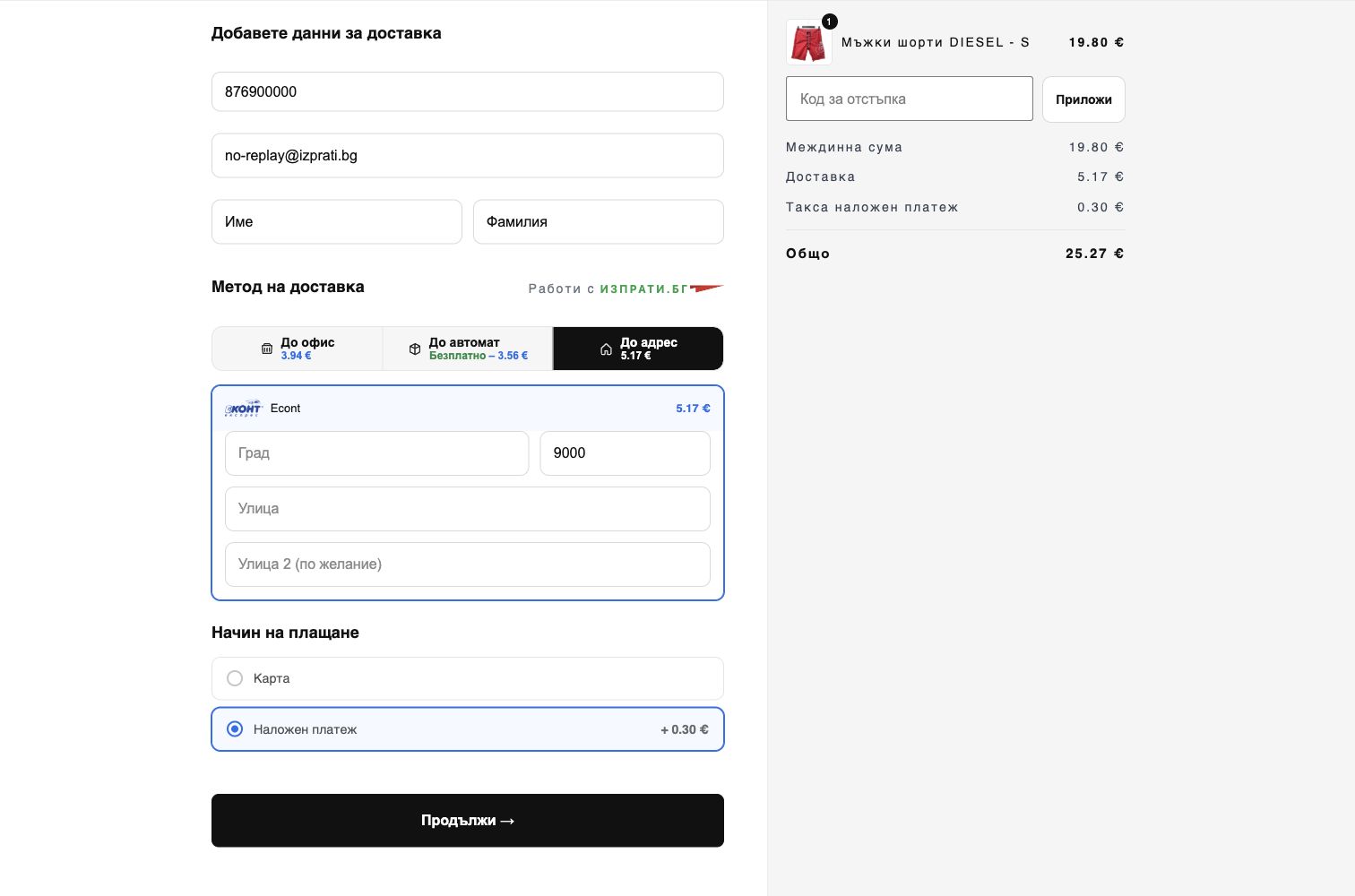Click the email field no-replay@izprati.bg
The height and width of the screenshot is (896, 1355).
pos(468,156)
